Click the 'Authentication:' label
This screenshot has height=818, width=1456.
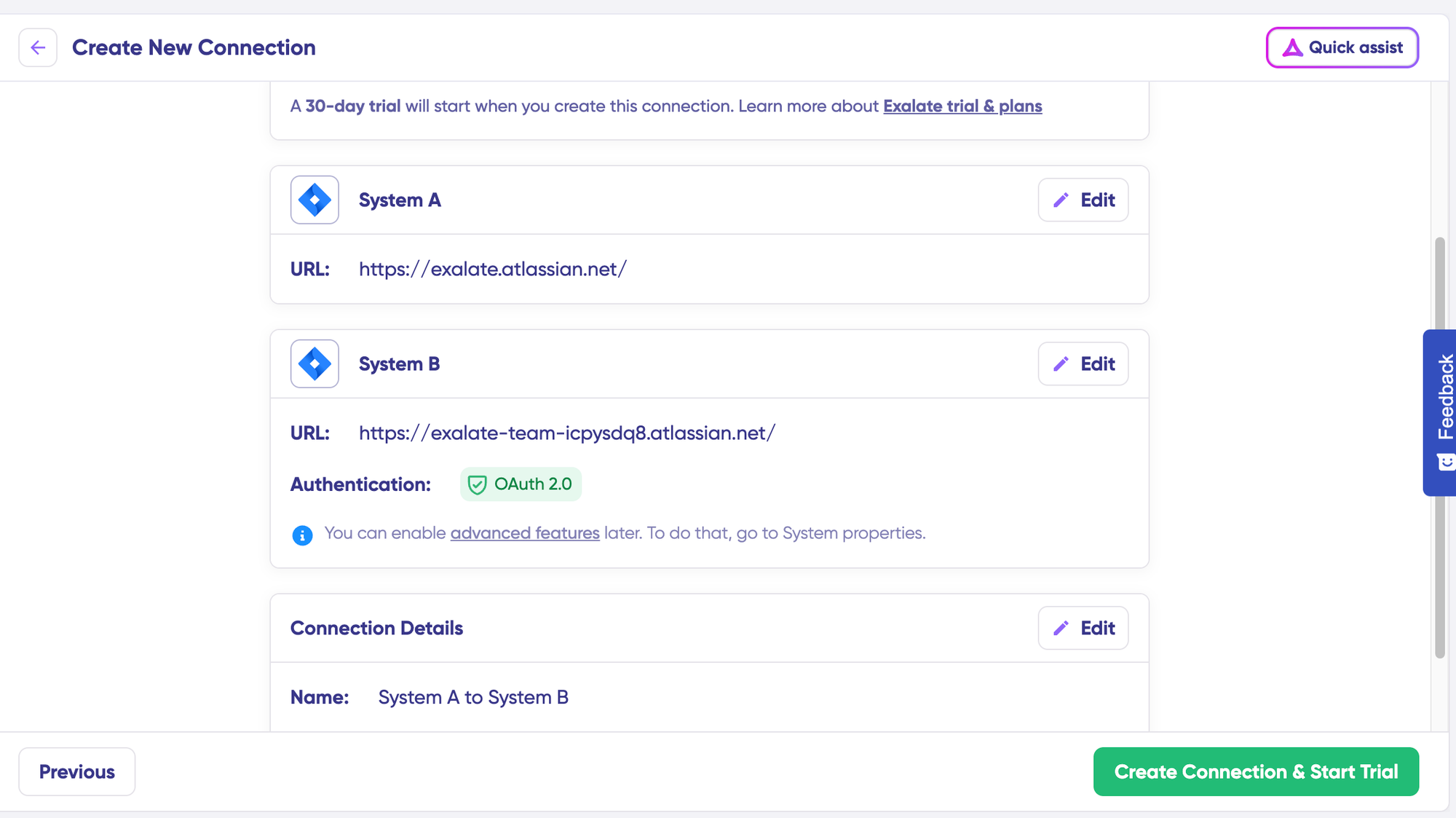tap(360, 484)
